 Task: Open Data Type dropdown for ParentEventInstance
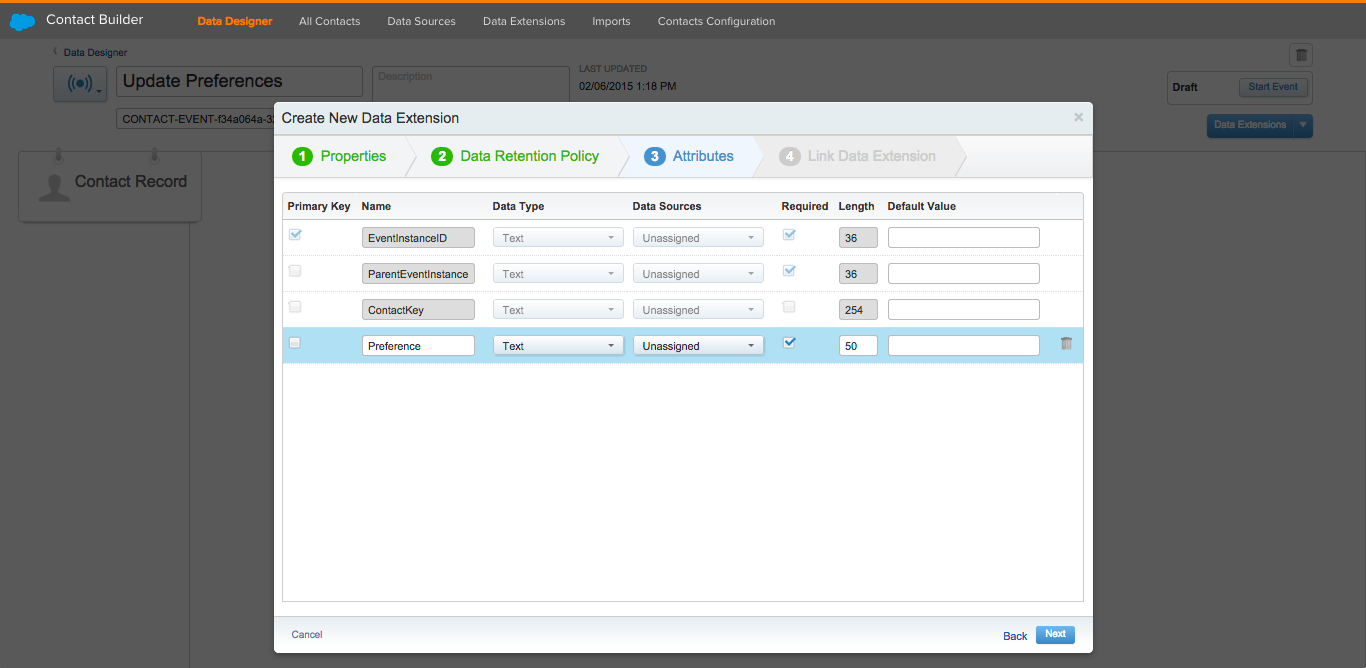(x=558, y=274)
